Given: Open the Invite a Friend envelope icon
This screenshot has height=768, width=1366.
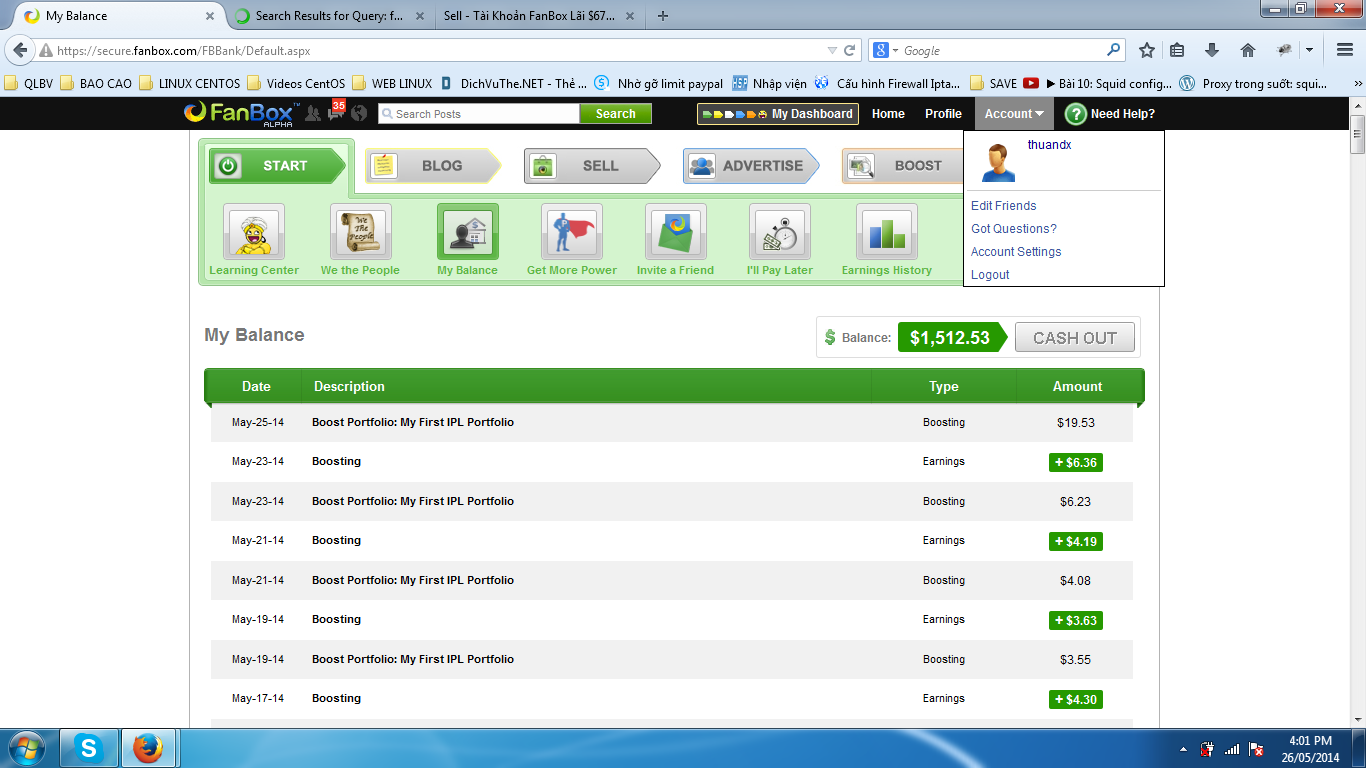Looking at the screenshot, I should 676,232.
